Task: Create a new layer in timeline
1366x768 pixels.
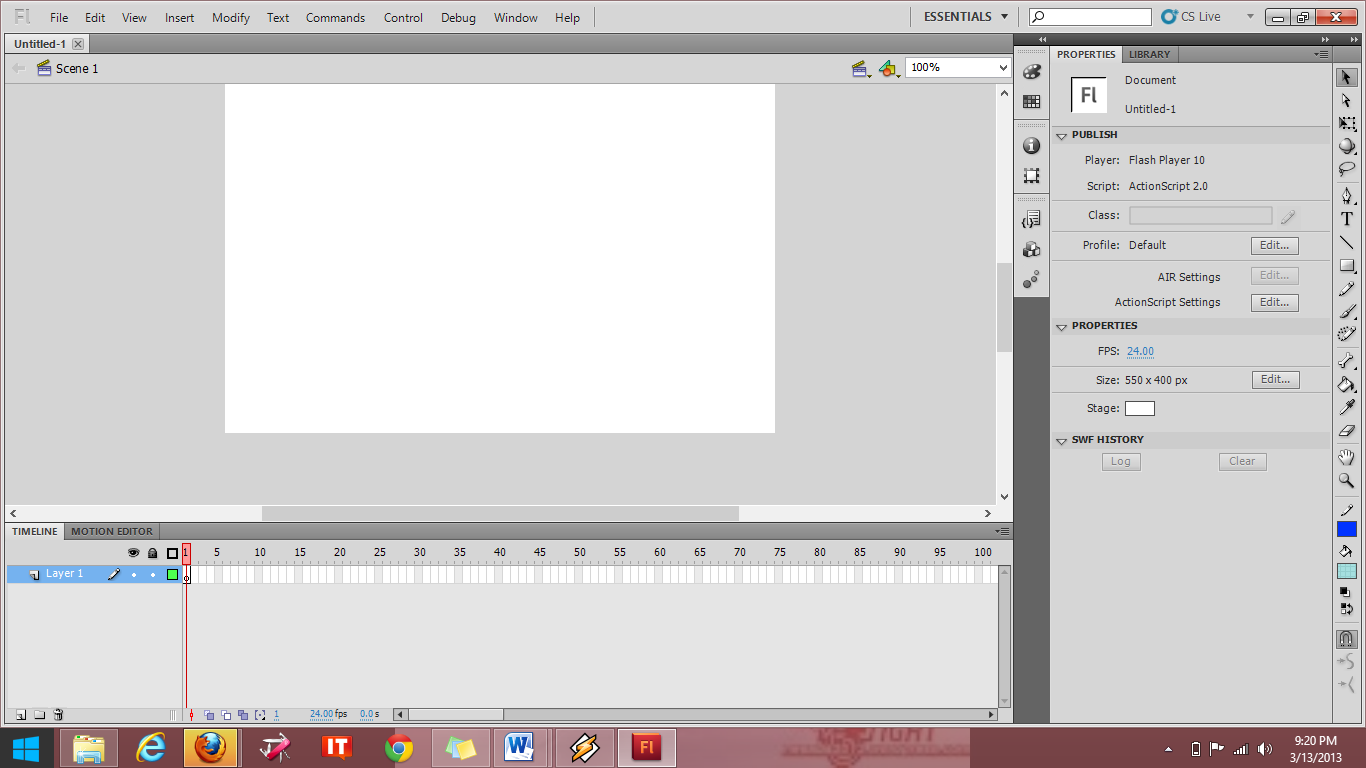Action: [22, 715]
